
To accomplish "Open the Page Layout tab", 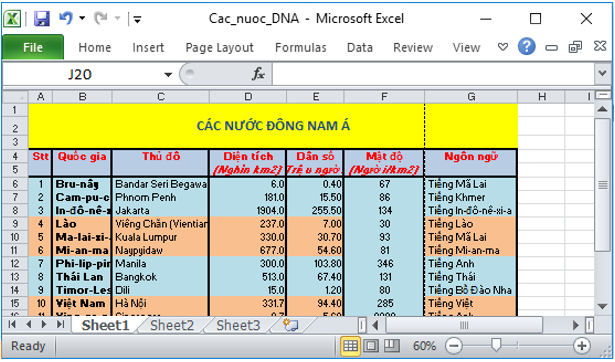I will (x=219, y=47).
